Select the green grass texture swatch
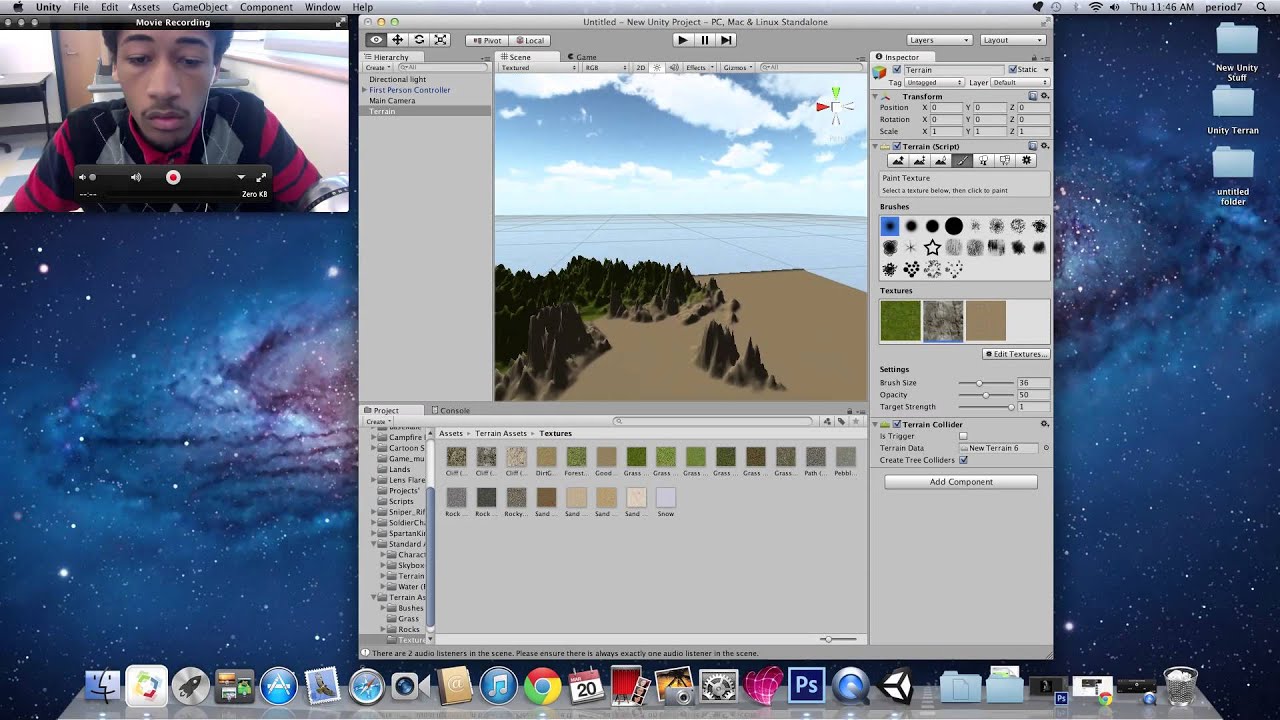 point(900,321)
